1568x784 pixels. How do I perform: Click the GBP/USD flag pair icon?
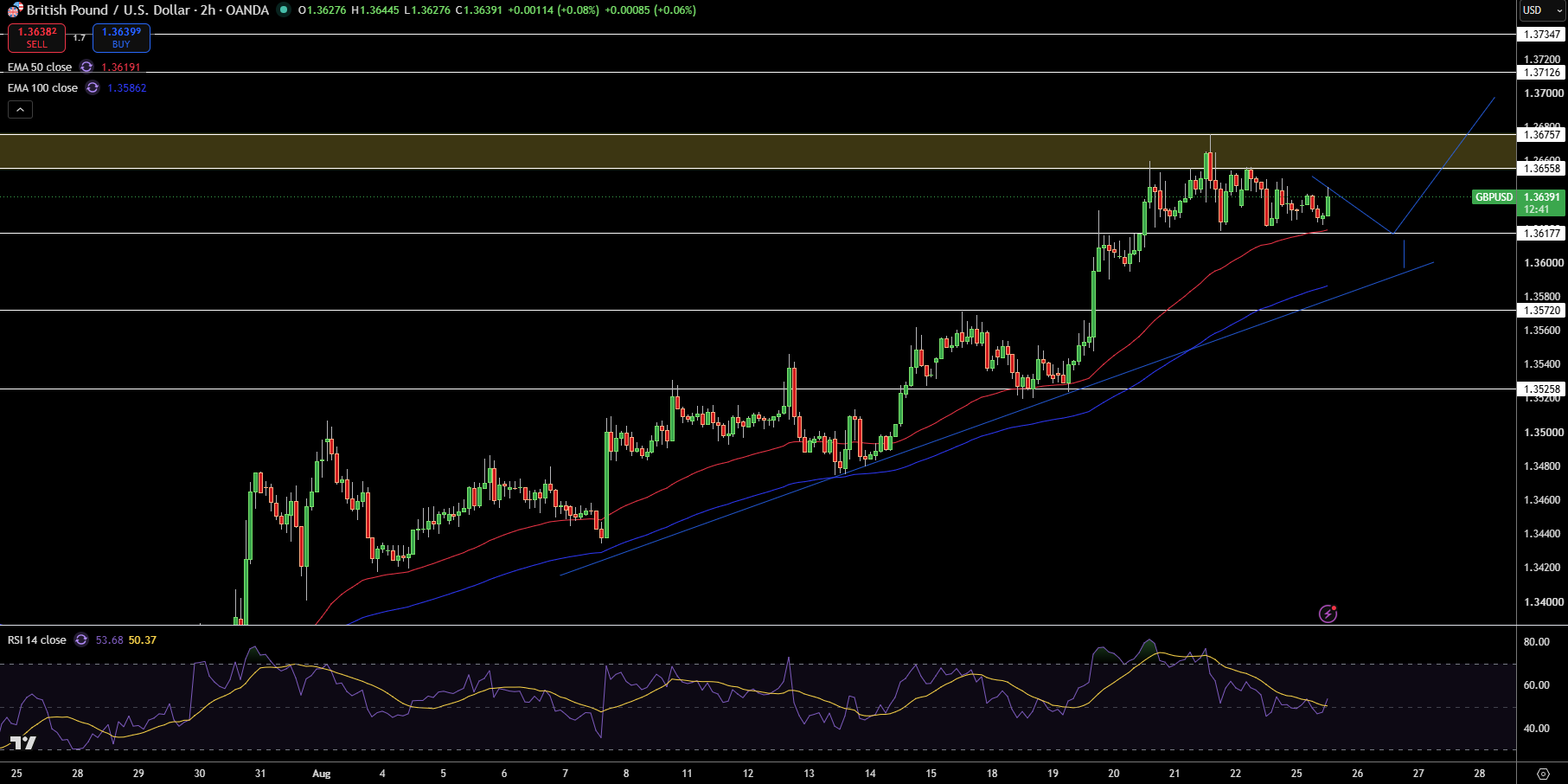[15, 10]
